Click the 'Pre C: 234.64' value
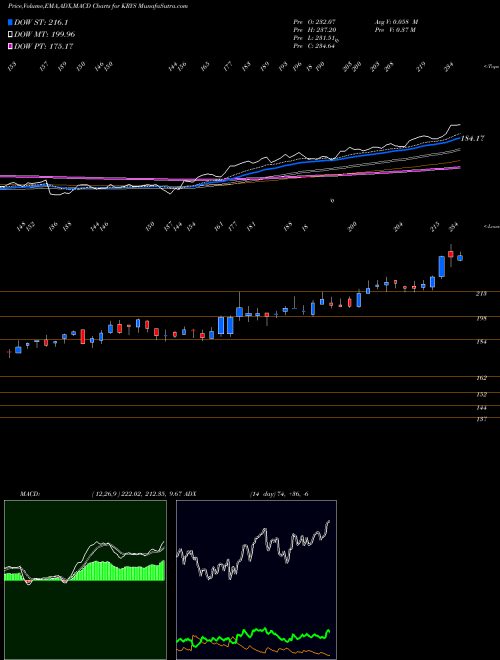Image resolution: width=500 pixels, height=660 pixels. pyautogui.click(x=314, y=46)
